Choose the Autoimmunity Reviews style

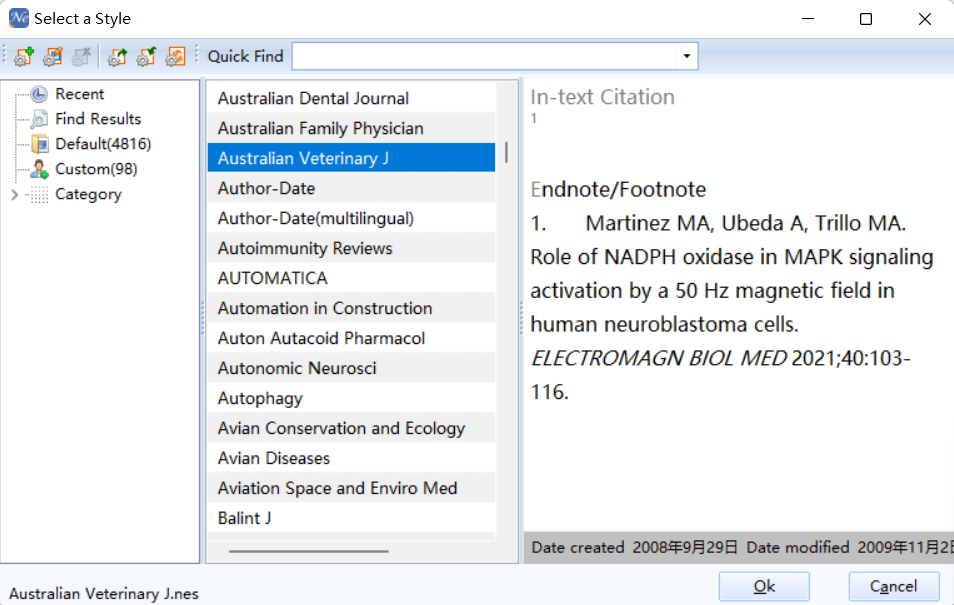pyautogui.click(x=351, y=248)
